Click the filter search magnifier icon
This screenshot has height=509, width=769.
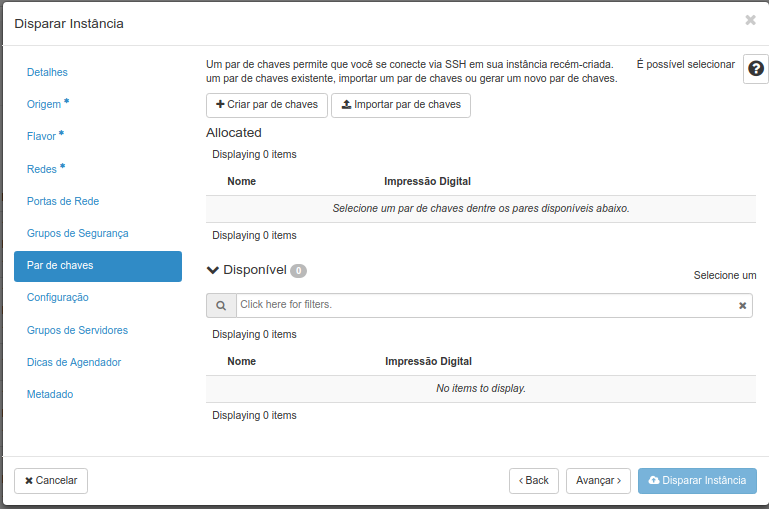221,305
